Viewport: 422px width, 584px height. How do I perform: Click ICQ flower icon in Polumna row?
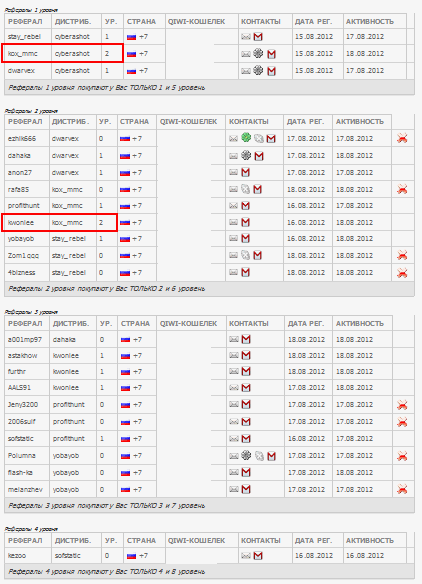(x=246, y=455)
